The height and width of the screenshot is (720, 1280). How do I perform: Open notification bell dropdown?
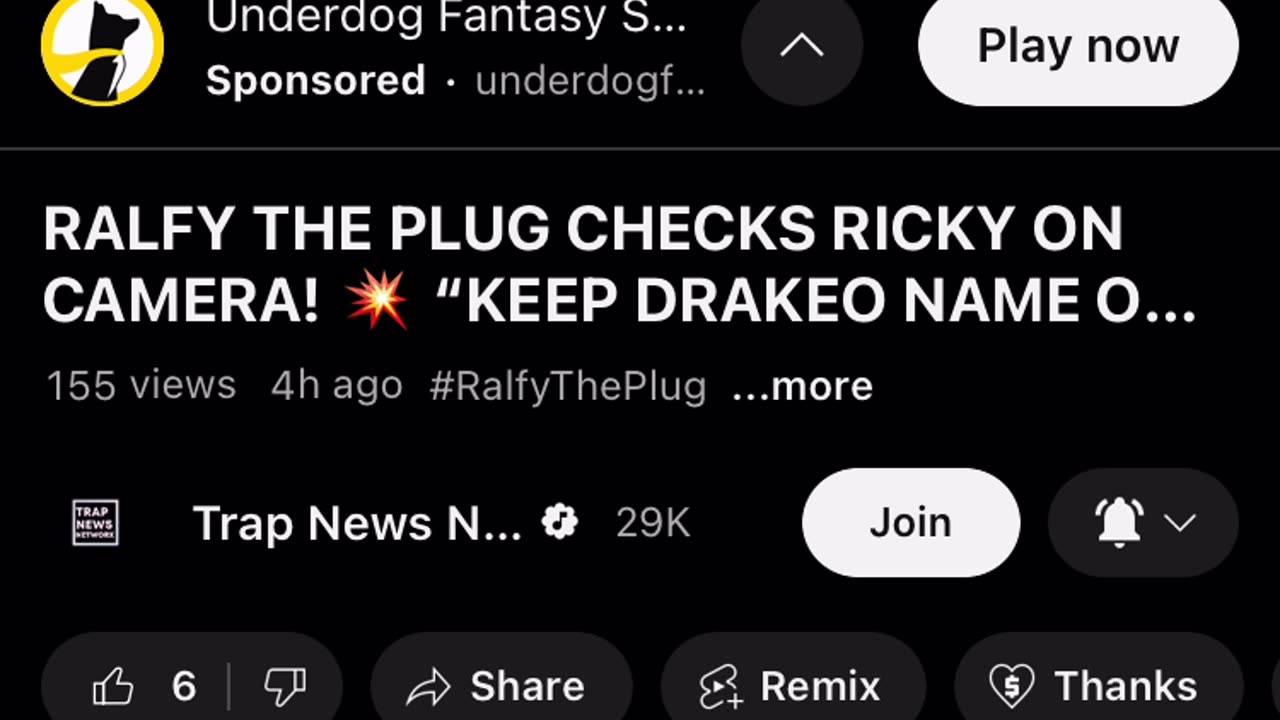1143,522
